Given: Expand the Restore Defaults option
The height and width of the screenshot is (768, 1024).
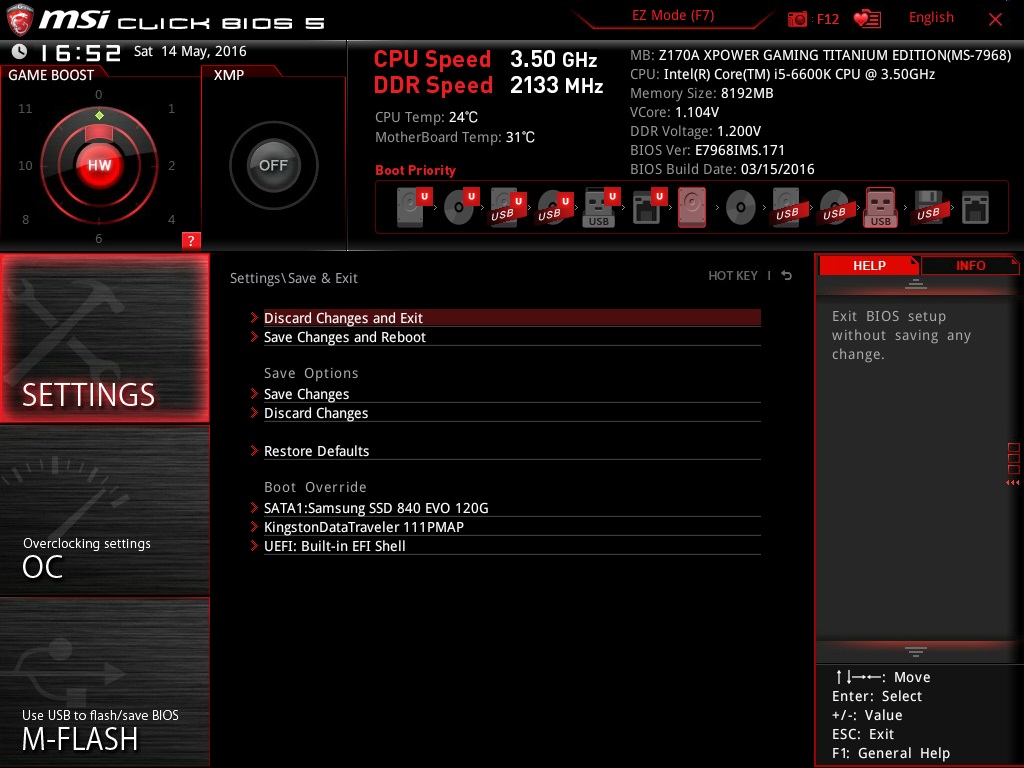Looking at the screenshot, I should coord(316,451).
